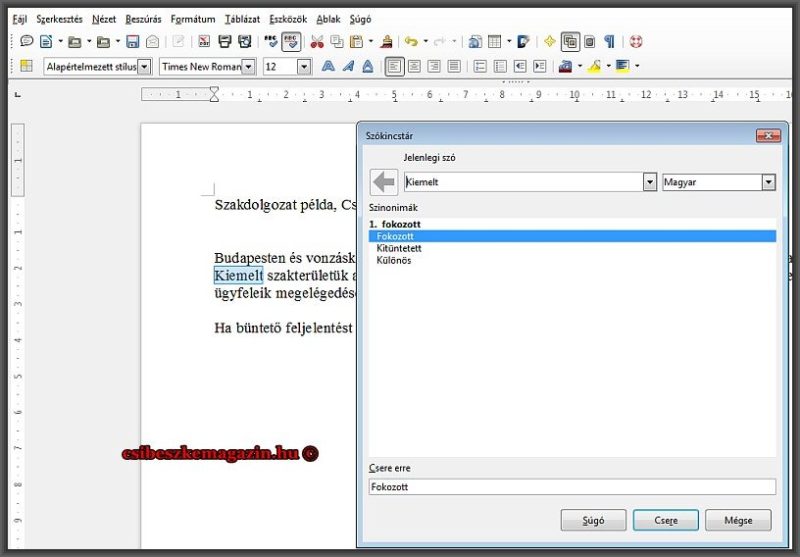Click the Save floppy disk icon
Viewport: 800px width, 557px height.
[133, 41]
